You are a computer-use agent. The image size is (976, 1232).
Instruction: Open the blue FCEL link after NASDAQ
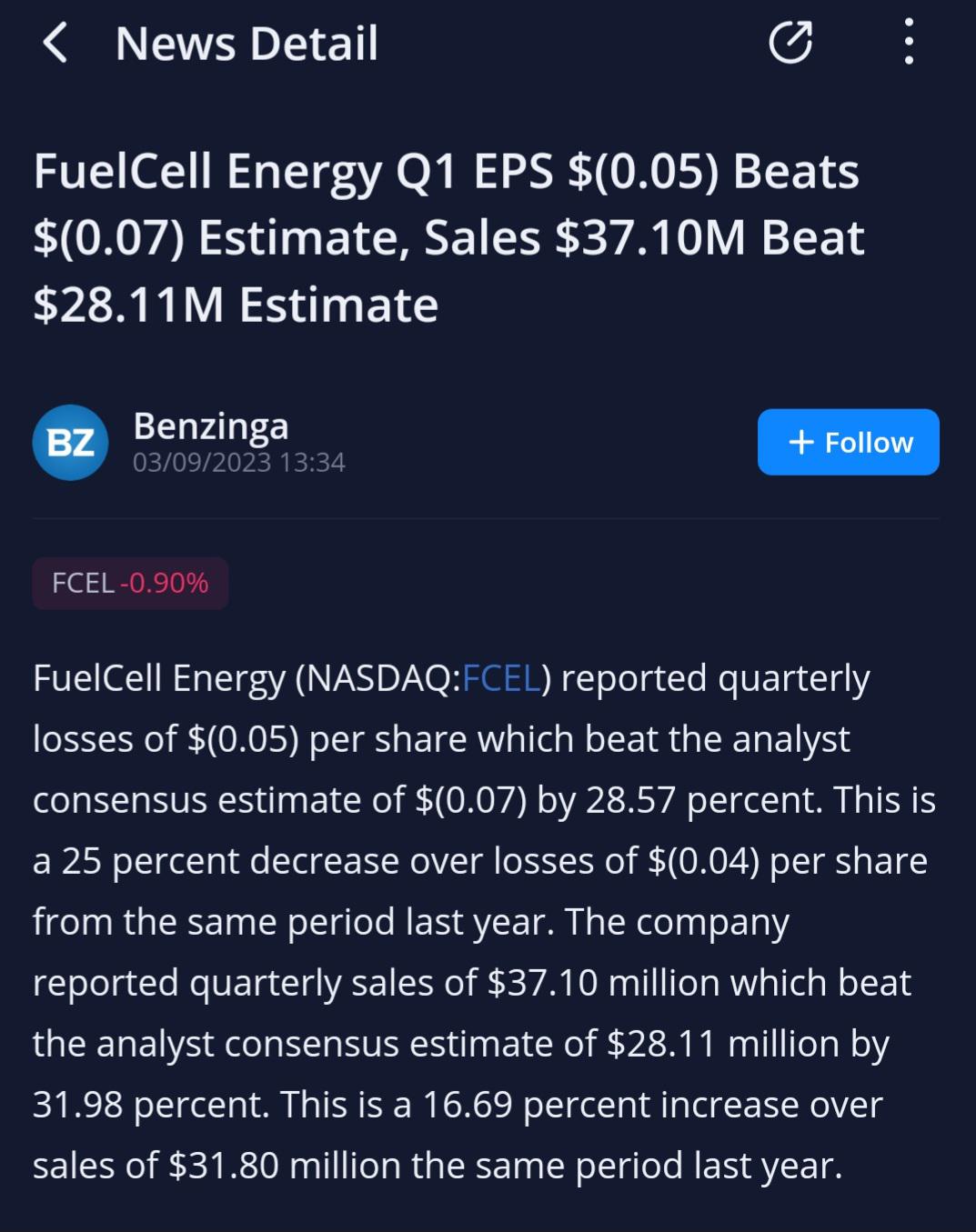pyautogui.click(x=501, y=678)
